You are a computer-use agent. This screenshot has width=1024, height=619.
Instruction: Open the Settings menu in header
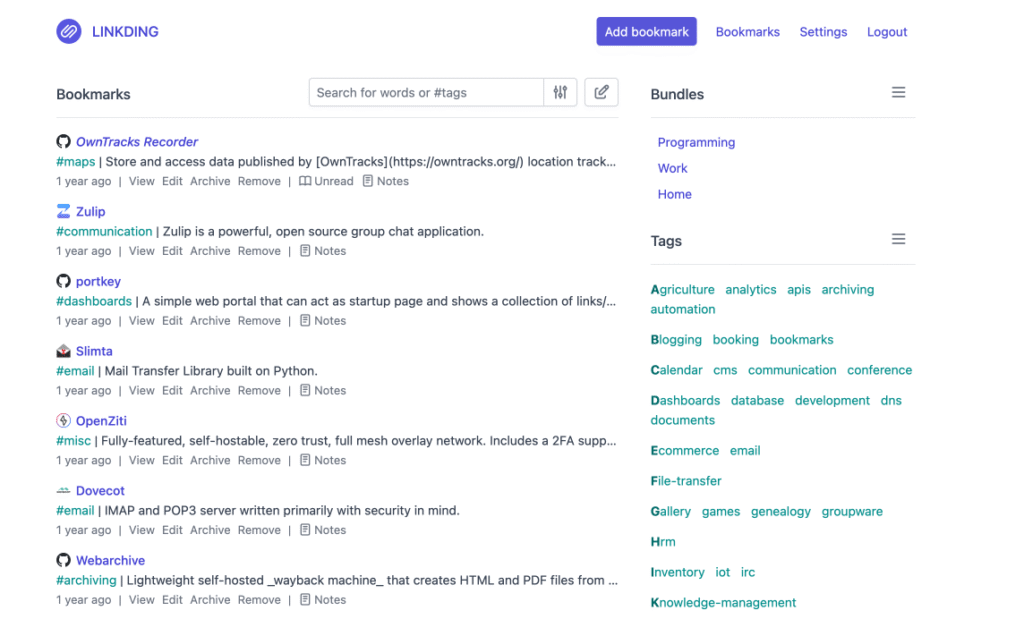pos(823,32)
